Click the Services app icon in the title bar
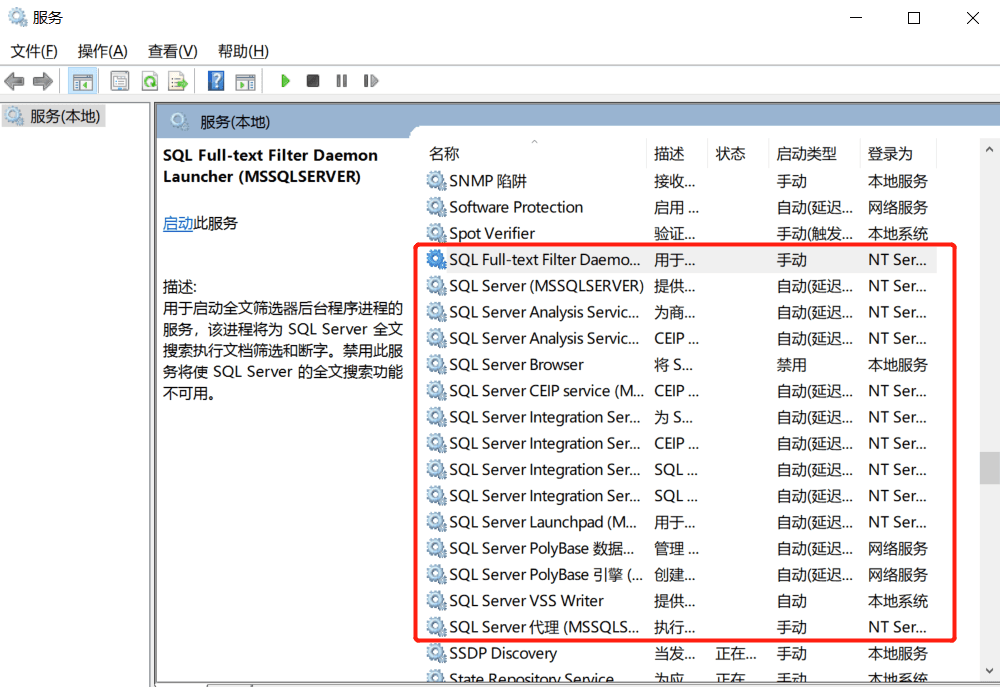This screenshot has height=687, width=1000. [x=17, y=17]
